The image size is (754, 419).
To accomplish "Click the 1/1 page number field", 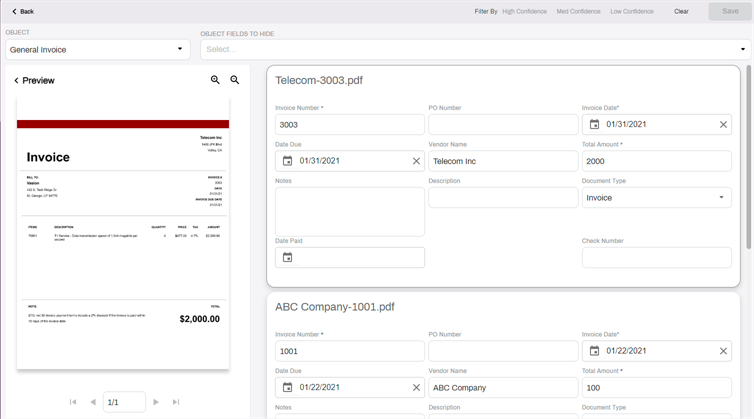I will 124,402.
